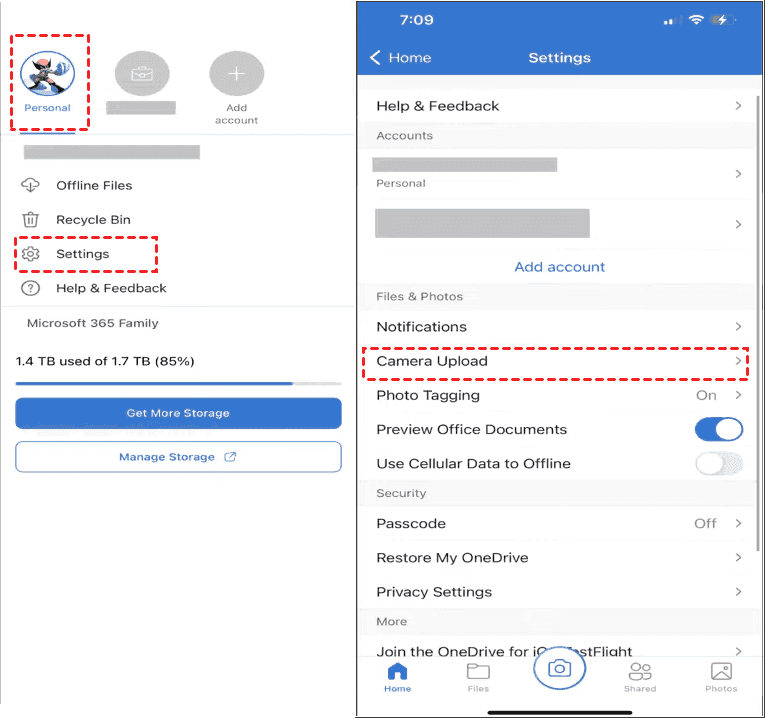Switch to the Shared tab label
This screenshot has height=718, width=765.
640,689
